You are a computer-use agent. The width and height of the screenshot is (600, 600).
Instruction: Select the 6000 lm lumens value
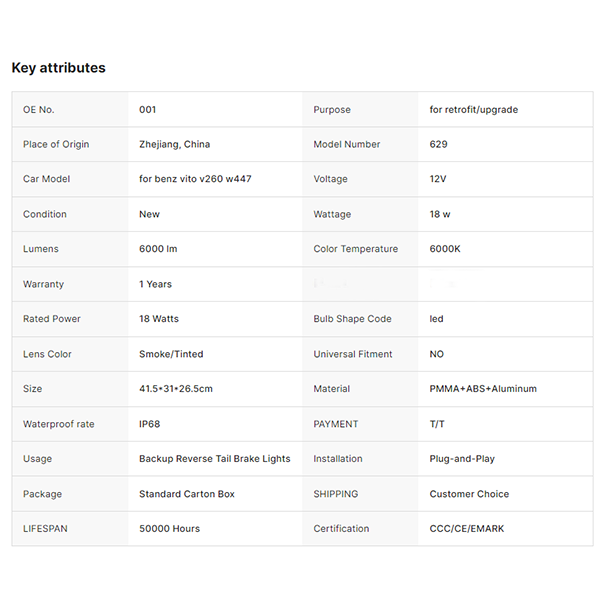tap(158, 250)
